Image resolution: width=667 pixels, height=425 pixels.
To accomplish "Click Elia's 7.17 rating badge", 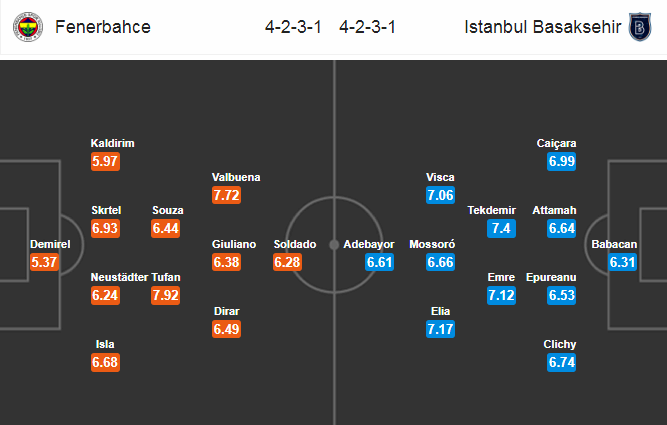I will pos(440,329).
